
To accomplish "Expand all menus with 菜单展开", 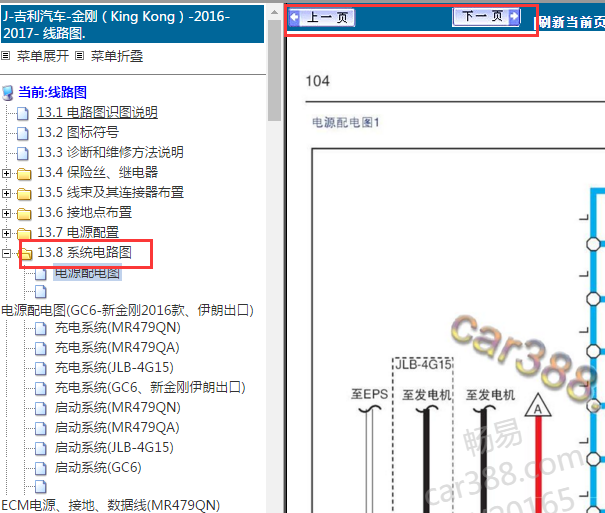I will pos(43,56).
